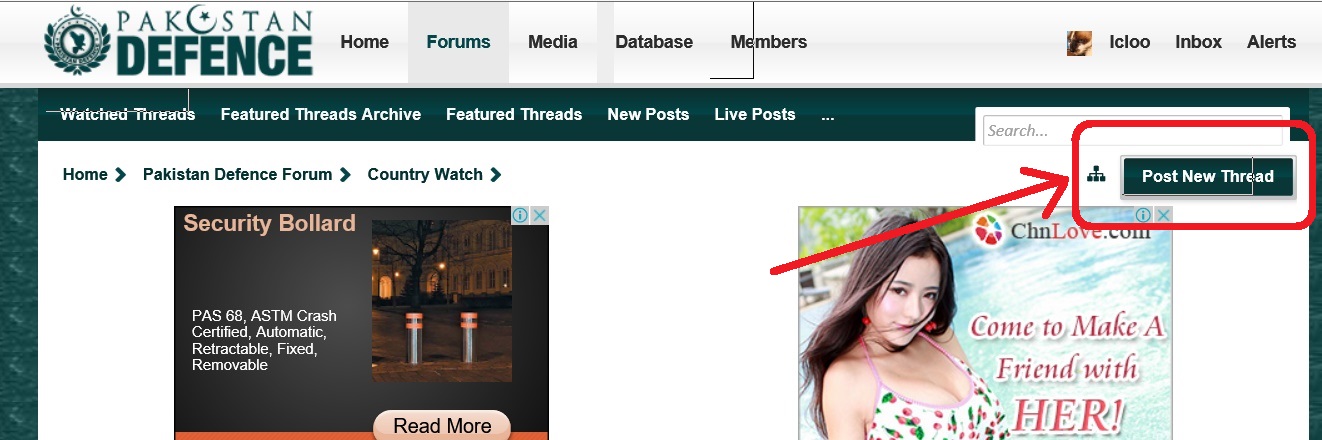This screenshot has height=440, width=1322.
Task: Open Featured Threads Archive
Action: point(321,114)
